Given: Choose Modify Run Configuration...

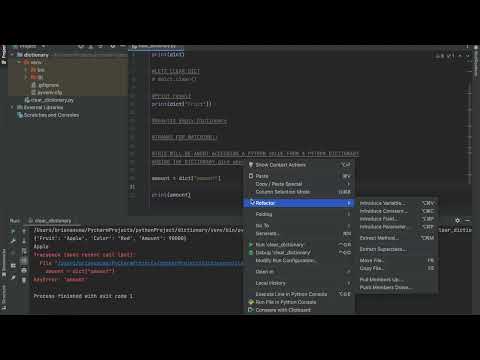Looking at the screenshot, I should pos(299,261).
